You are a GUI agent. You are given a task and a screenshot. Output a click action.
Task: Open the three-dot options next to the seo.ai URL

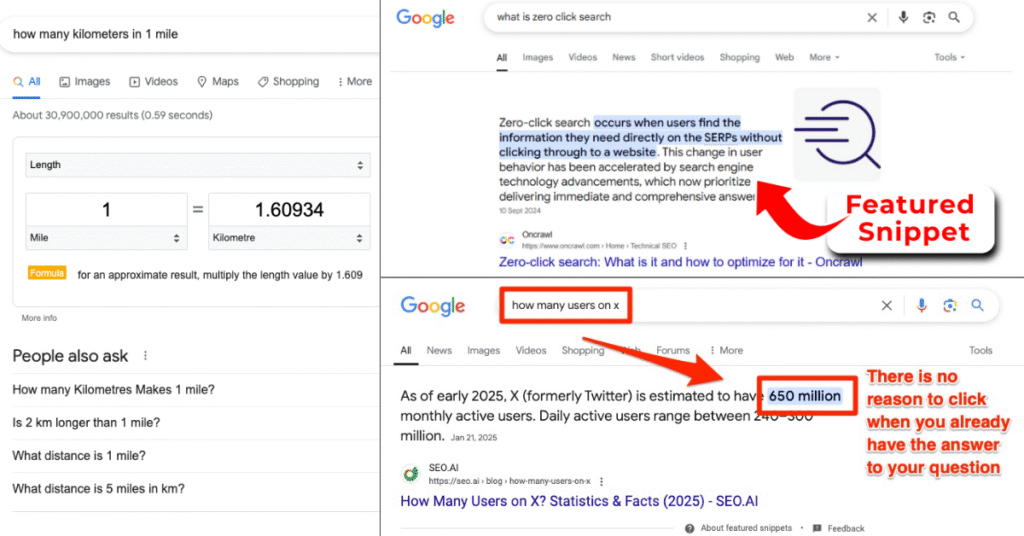click(601, 481)
